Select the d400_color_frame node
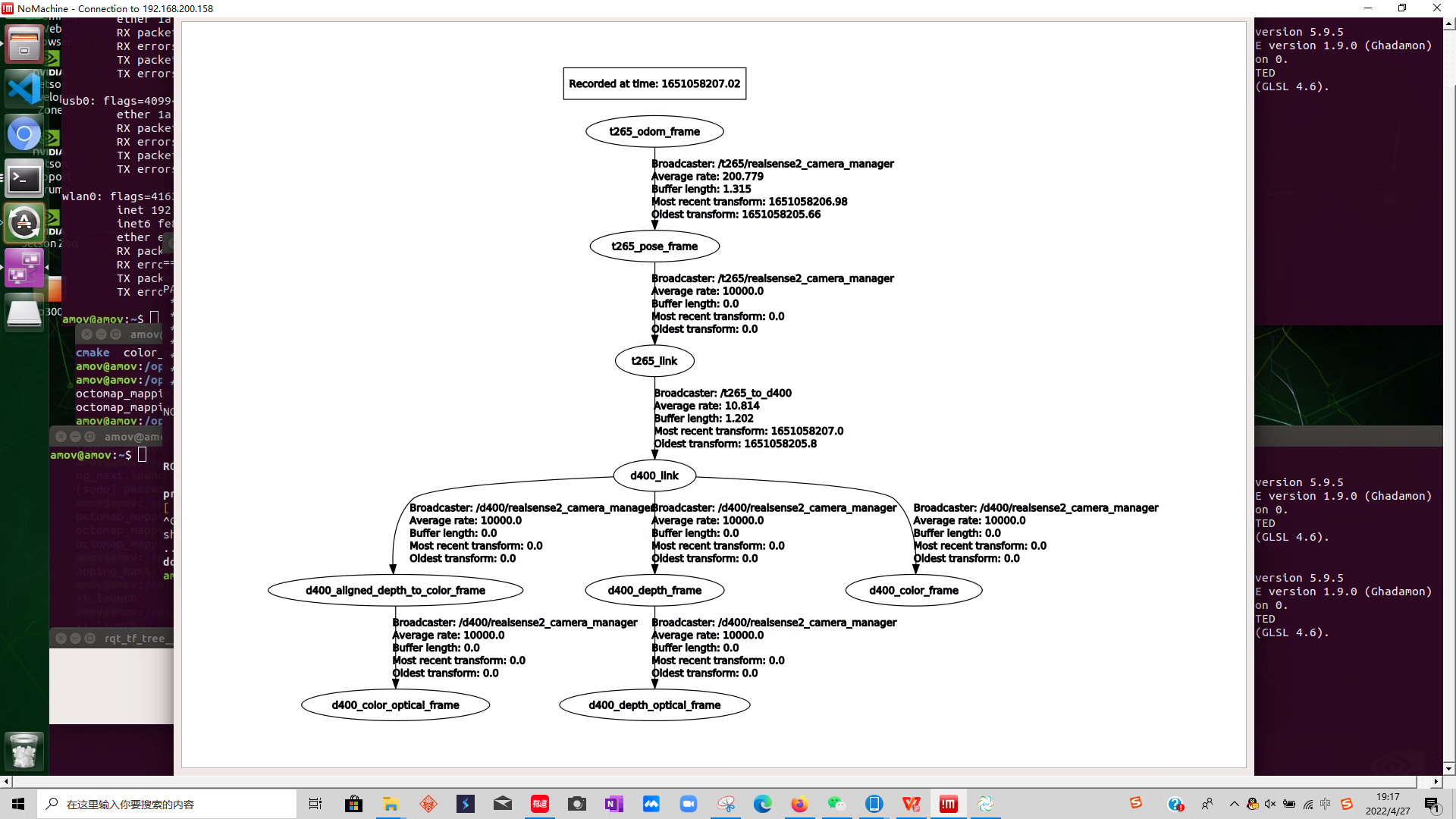1456x819 pixels. pos(914,590)
